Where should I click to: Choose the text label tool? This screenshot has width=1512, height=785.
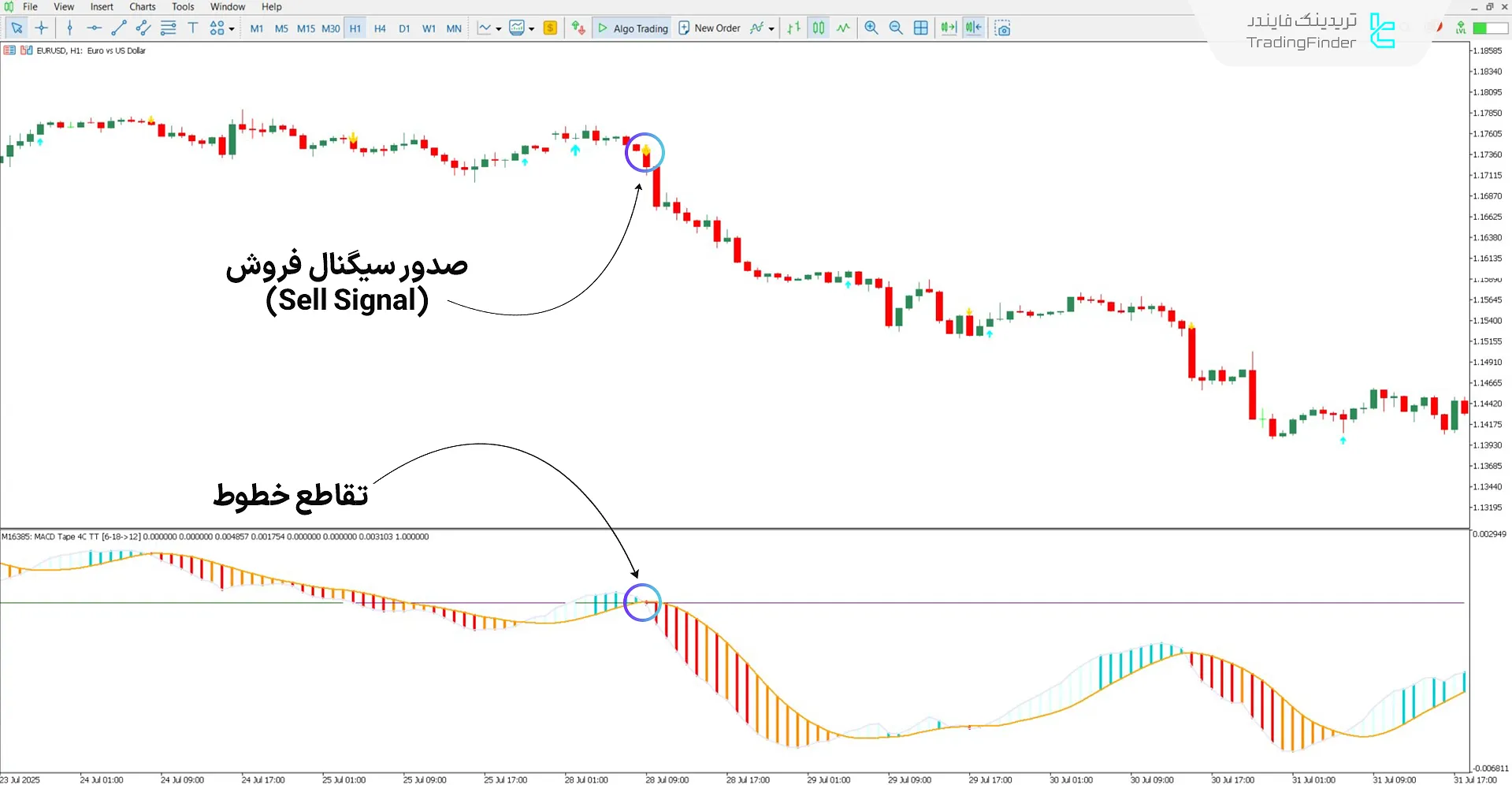coord(193,28)
